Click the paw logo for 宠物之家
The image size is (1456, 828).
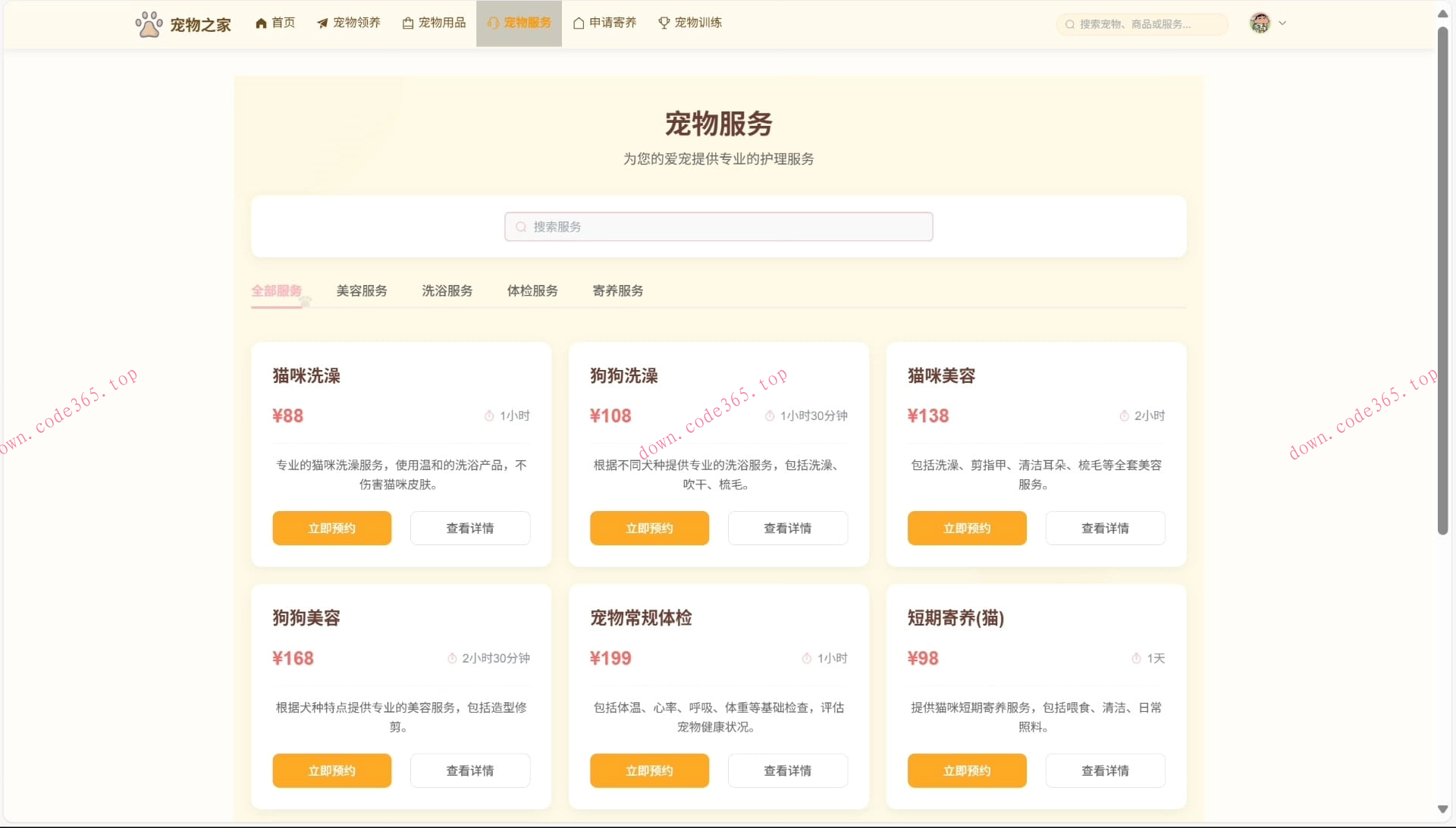pos(149,23)
